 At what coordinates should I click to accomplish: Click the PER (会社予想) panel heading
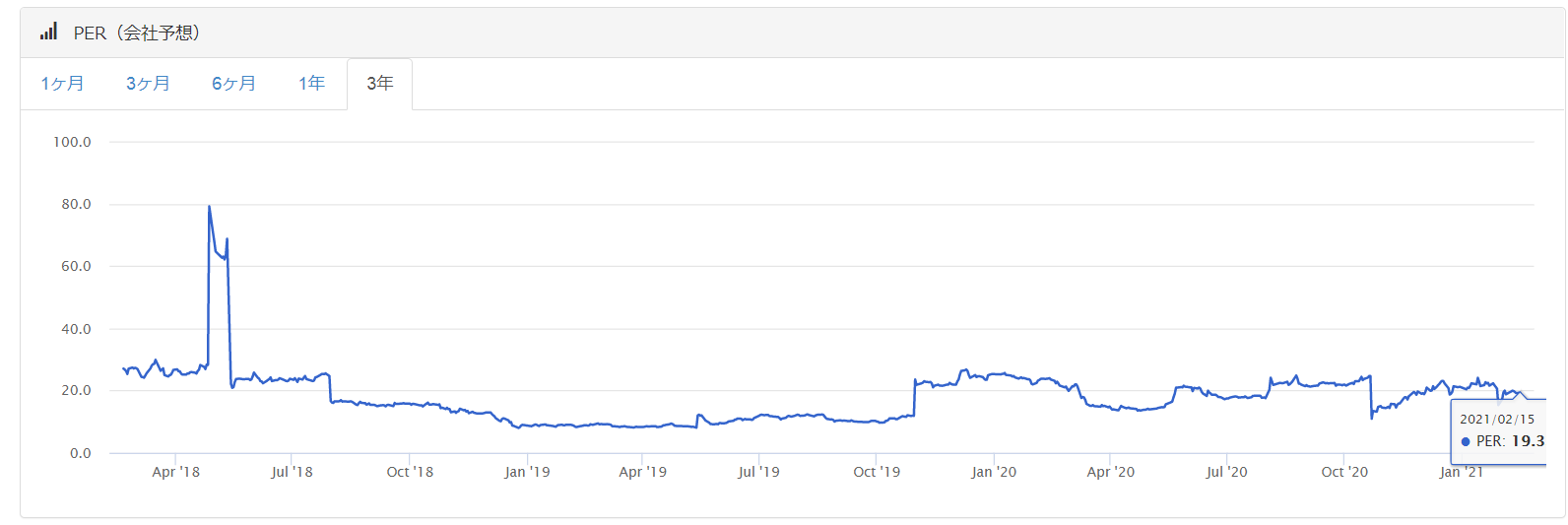[137, 33]
